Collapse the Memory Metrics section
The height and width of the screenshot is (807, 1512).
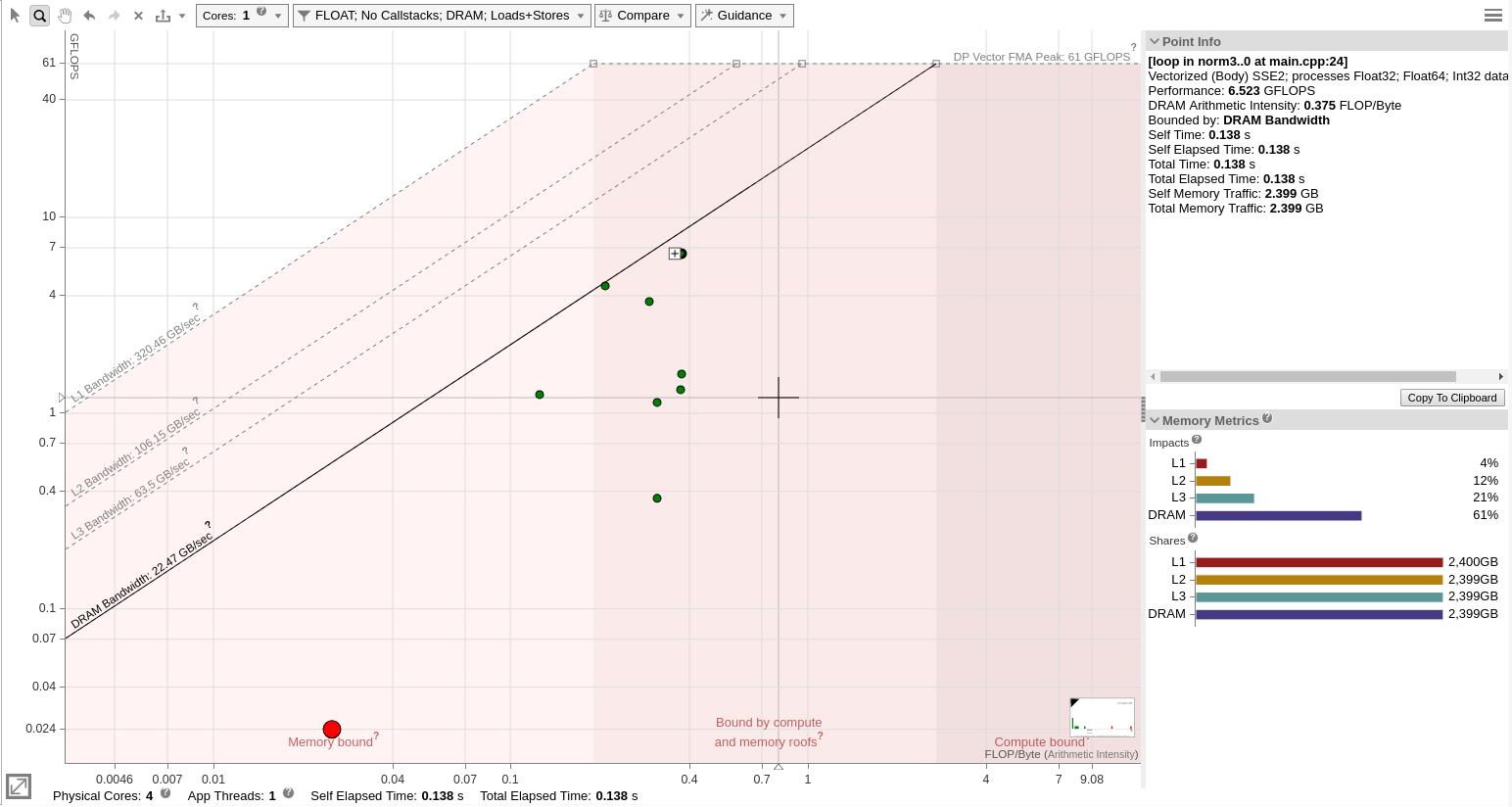click(1155, 421)
